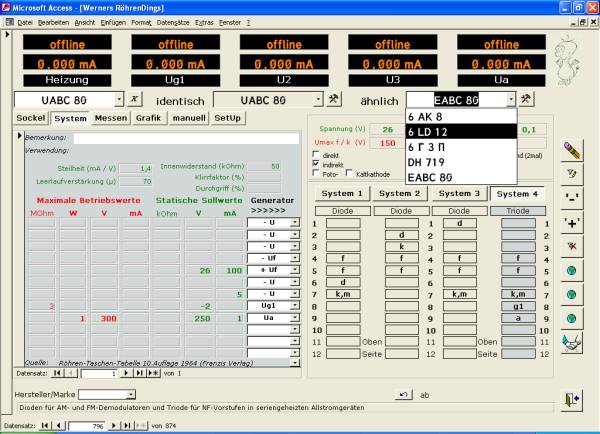Click the hammer icon beside the identisch combo box
The image size is (600, 434).
click(333, 99)
